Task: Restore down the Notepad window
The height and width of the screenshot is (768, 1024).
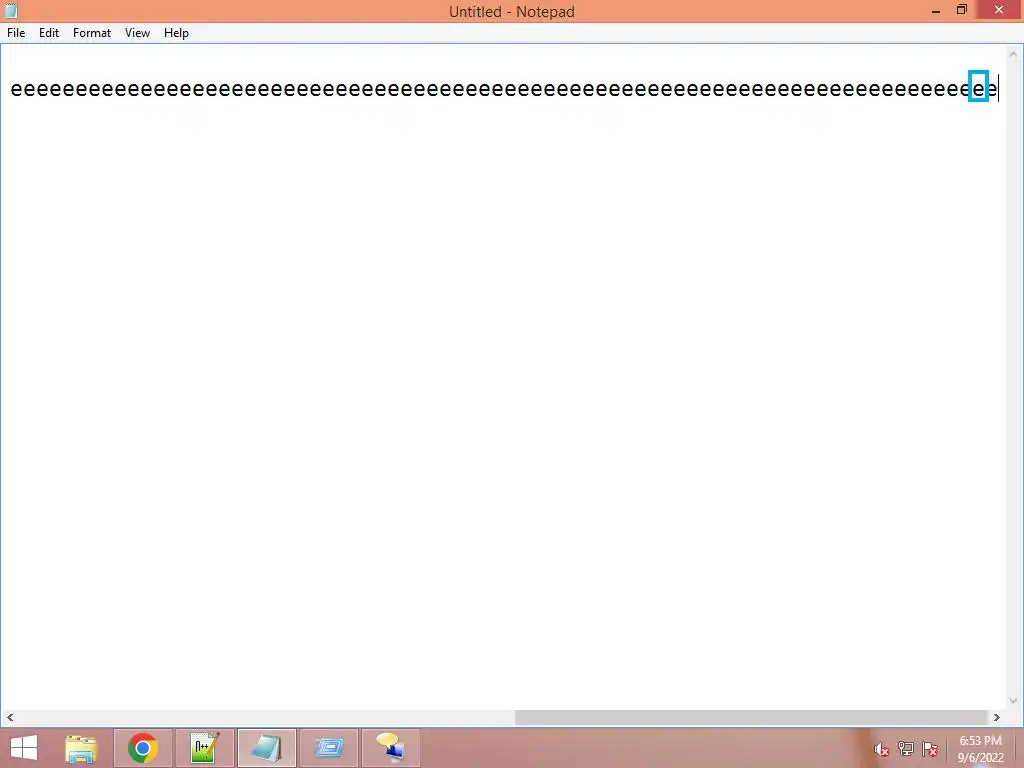Action: [x=961, y=10]
